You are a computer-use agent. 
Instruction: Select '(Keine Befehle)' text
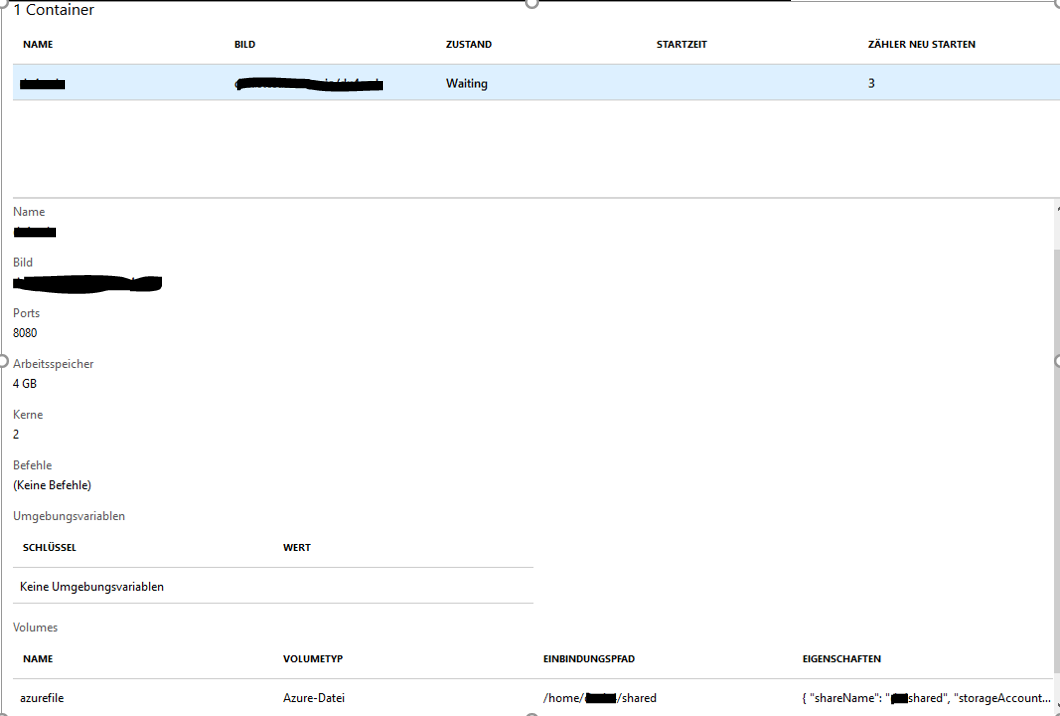pyautogui.click(x=52, y=485)
